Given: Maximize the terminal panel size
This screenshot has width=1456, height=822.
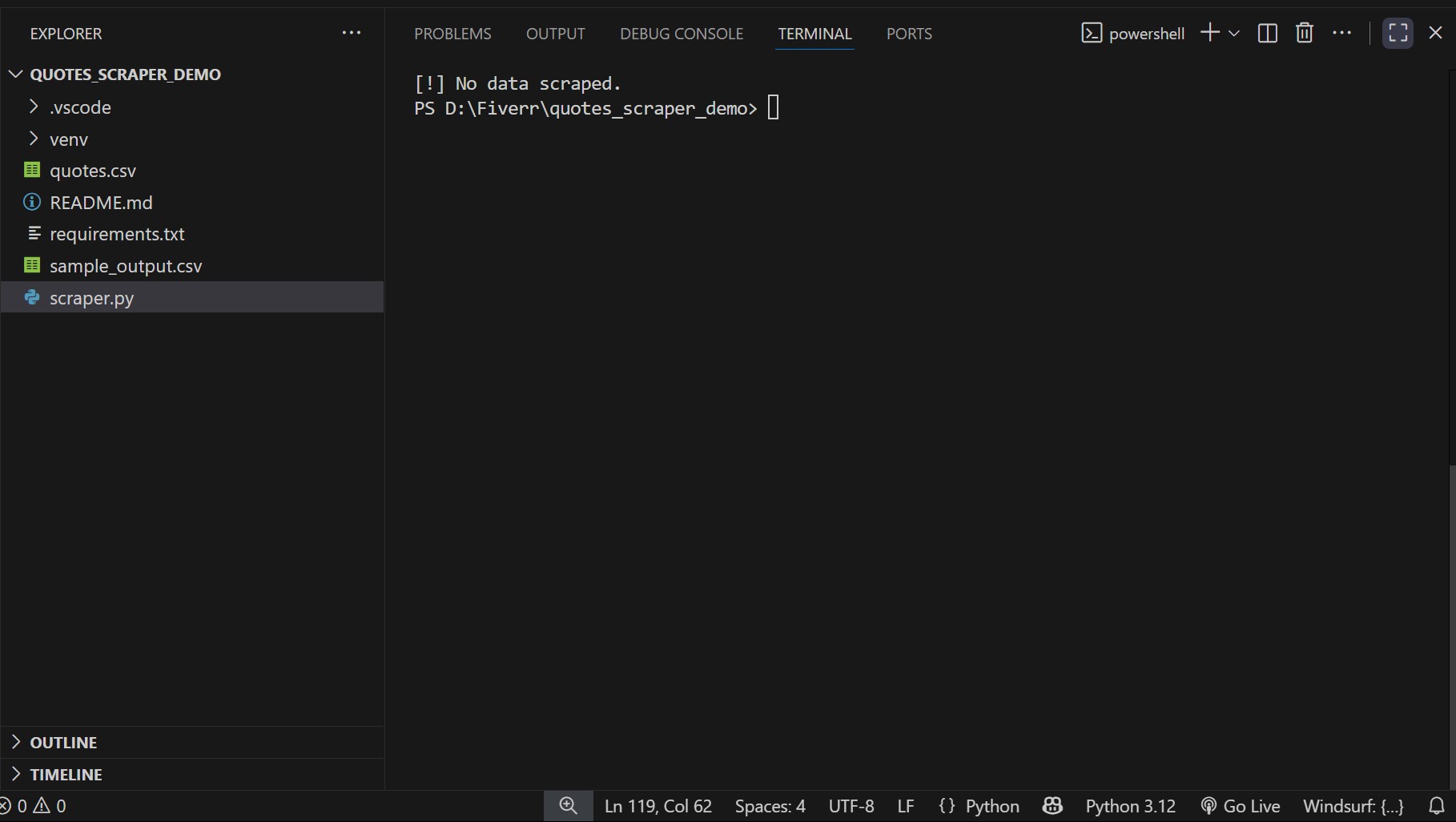Looking at the screenshot, I should click(1398, 33).
